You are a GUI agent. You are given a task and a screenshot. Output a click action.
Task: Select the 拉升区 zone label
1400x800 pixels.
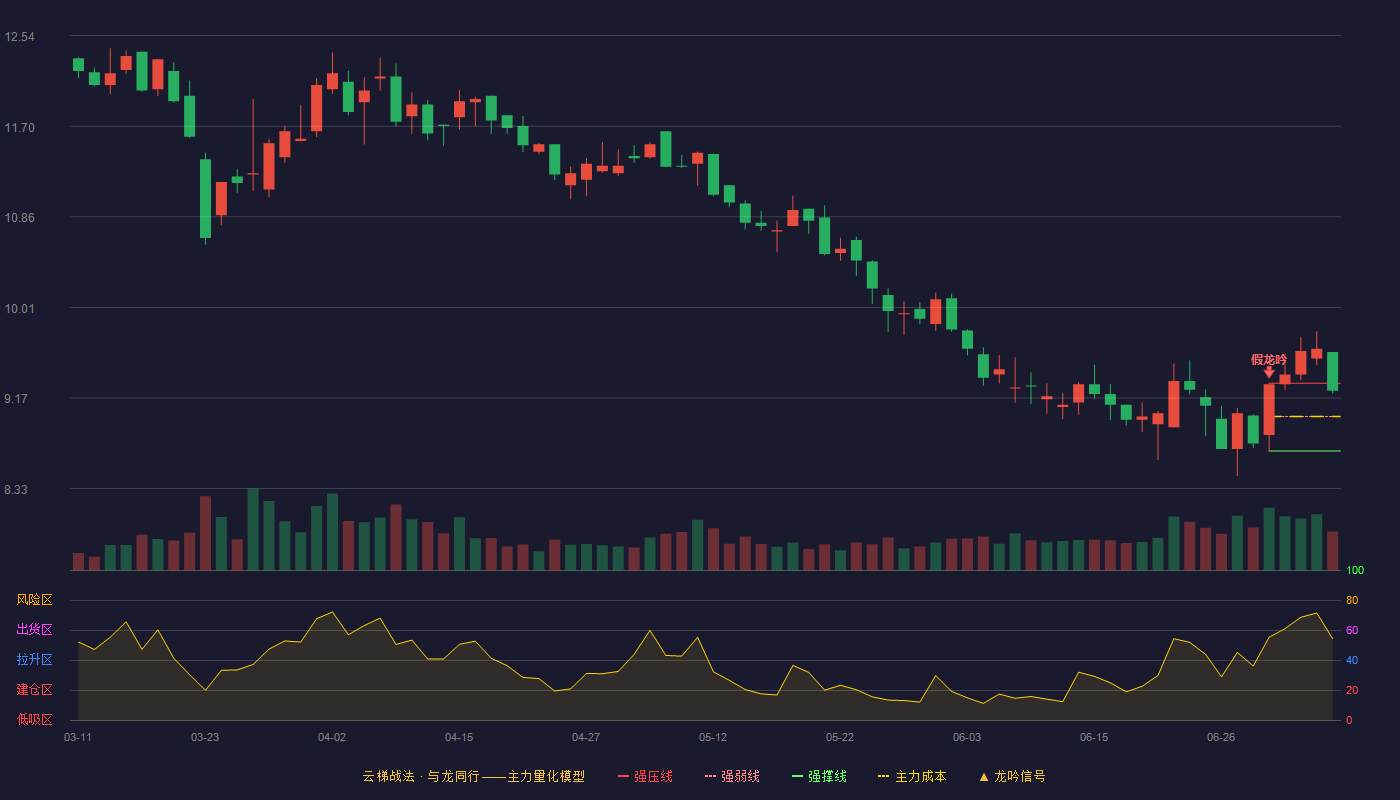click(x=34, y=660)
